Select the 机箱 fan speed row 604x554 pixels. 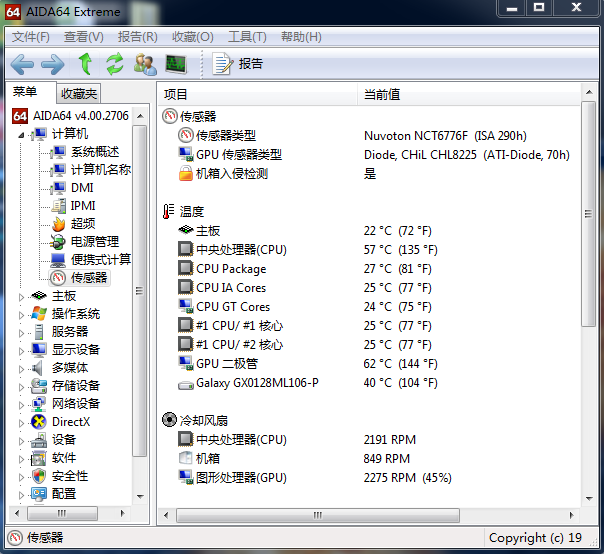(x=369, y=458)
